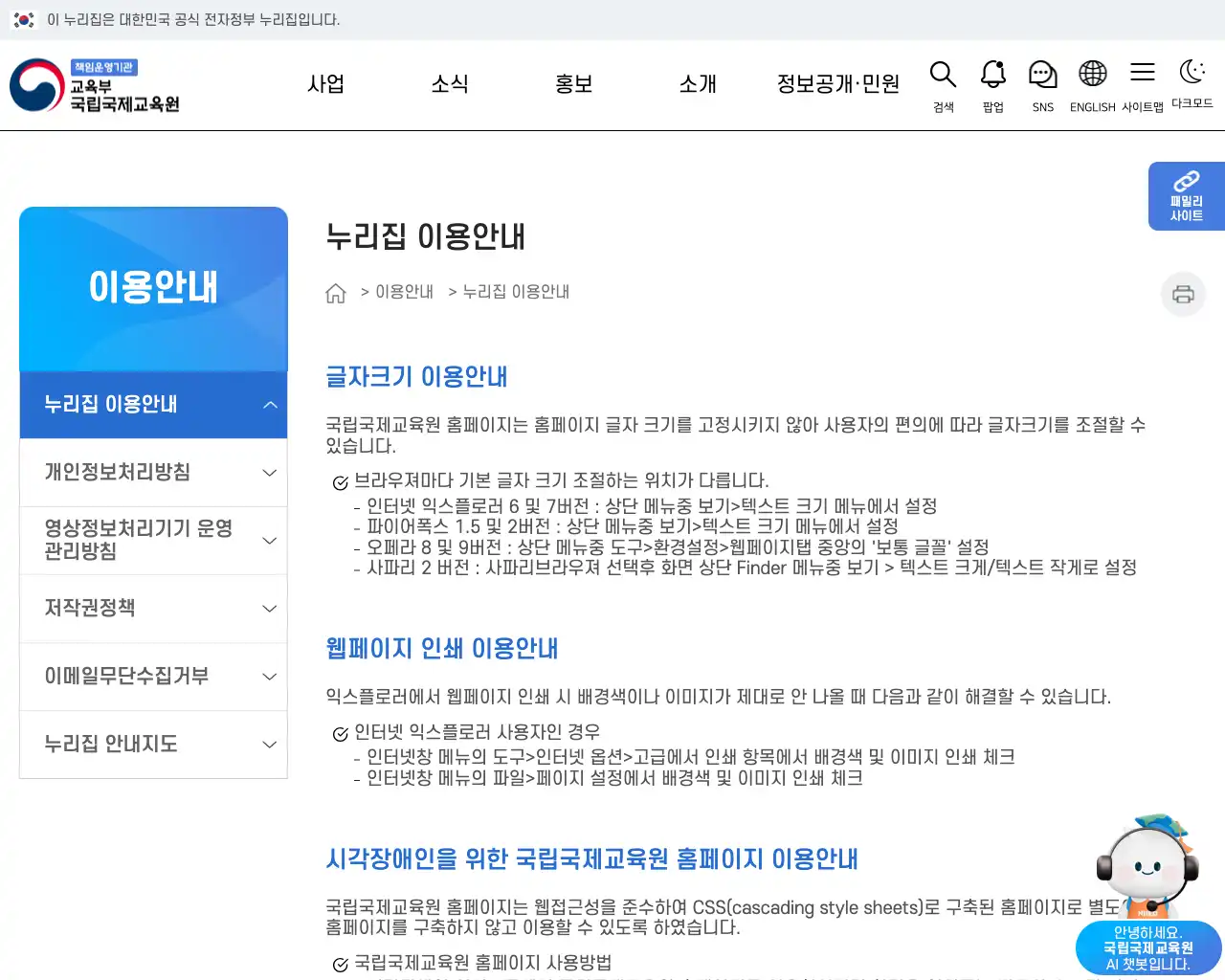Click the '인터넷 익스플로러 사용자인 경우' line
This screenshot has width=1225, height=980.
[x=477, y=733]
